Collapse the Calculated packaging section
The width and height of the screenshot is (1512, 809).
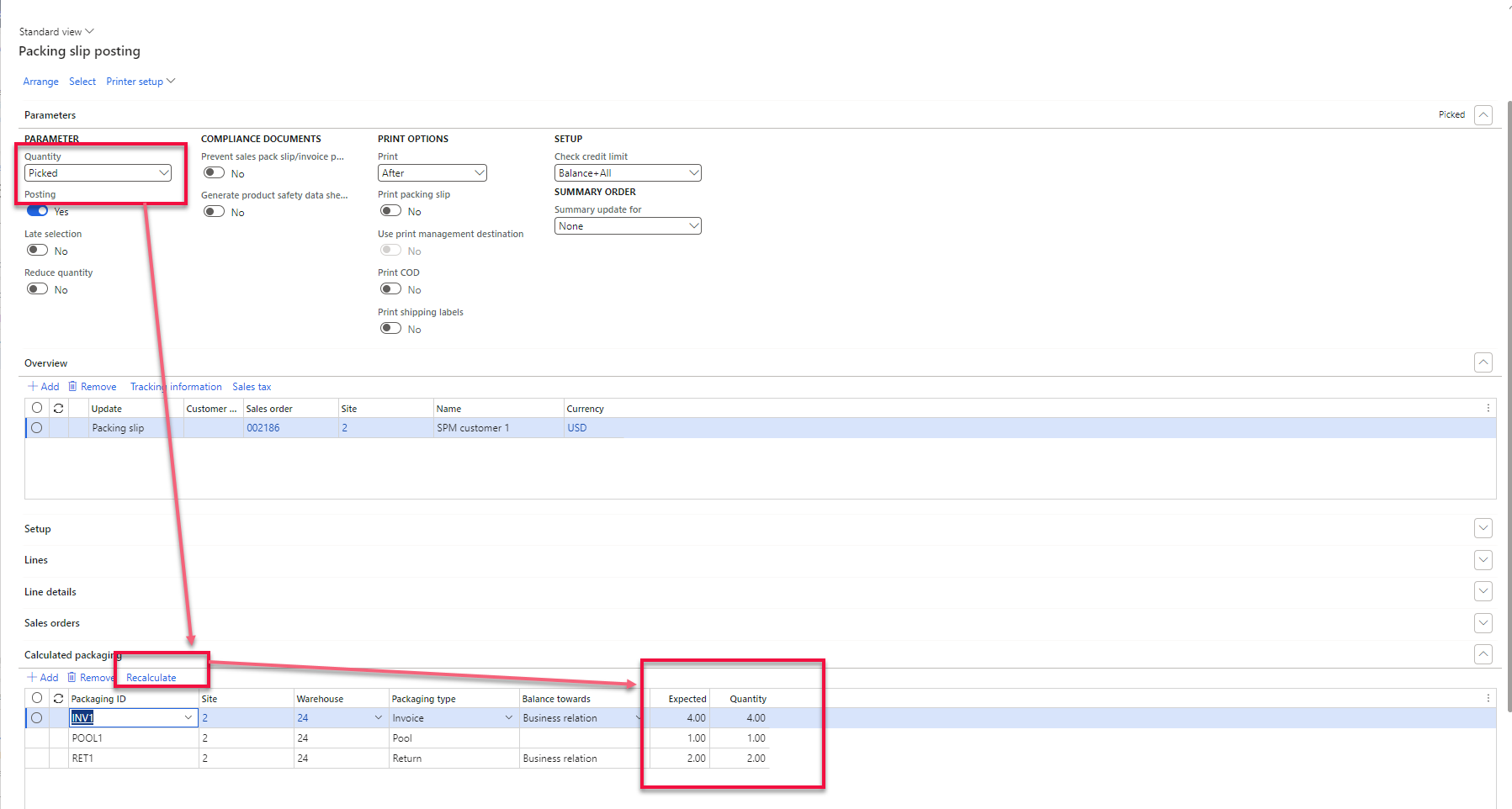(x=1483, y=654)
